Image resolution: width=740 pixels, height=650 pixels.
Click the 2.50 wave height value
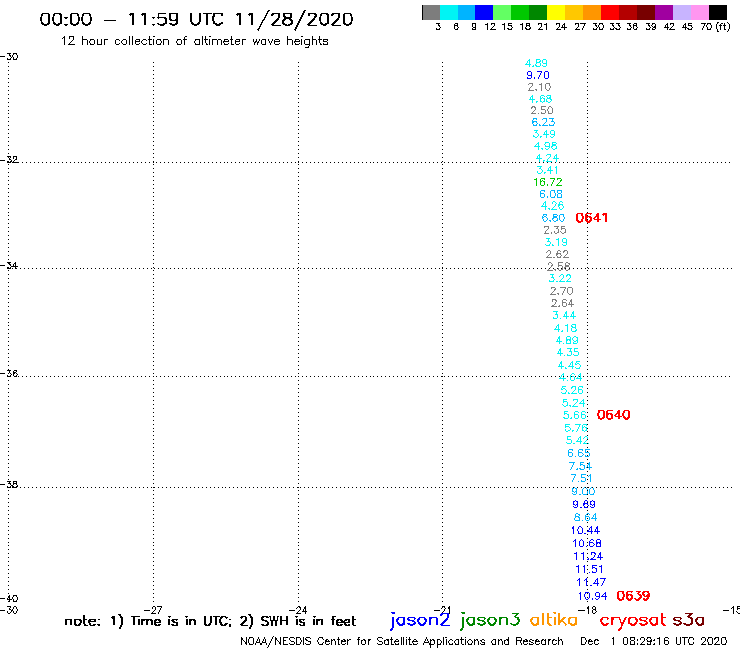tap(542, 110)
